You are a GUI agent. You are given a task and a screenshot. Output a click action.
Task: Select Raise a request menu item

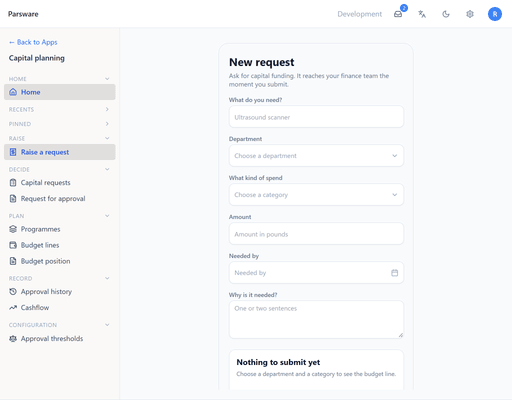(60, 152)
